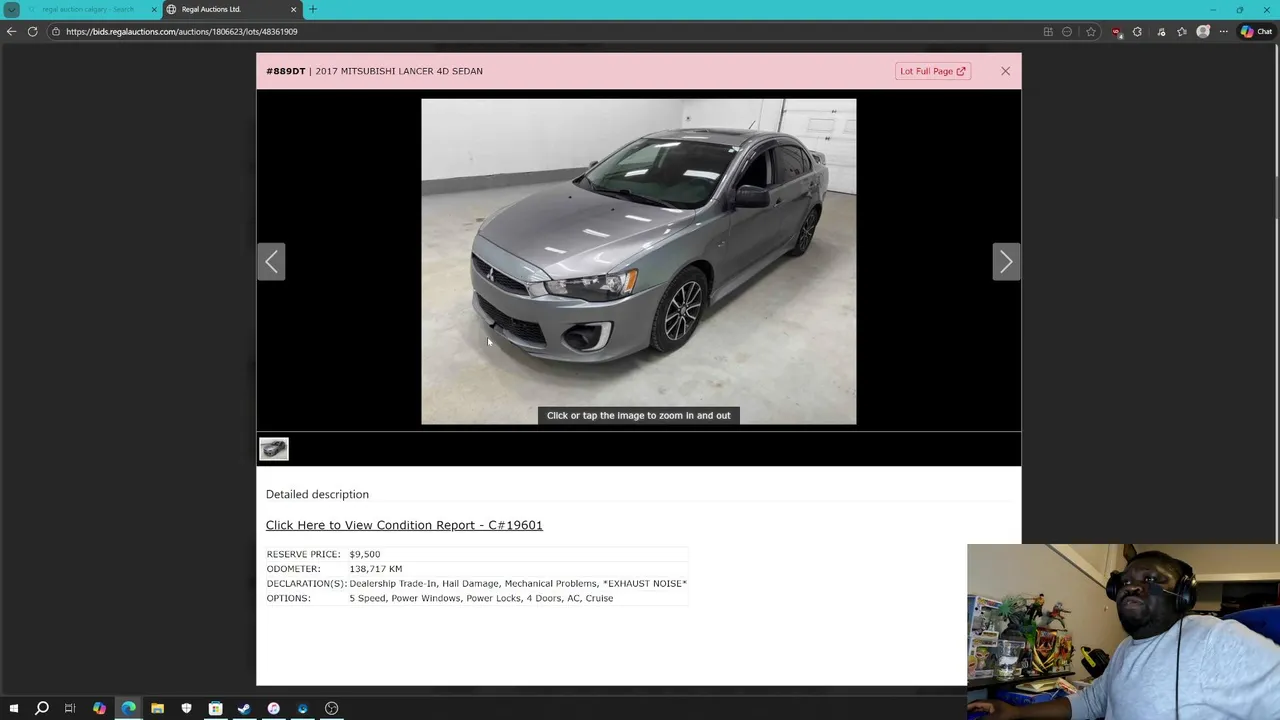
Task: Open Windows Security from the taskbar
Action: coord(186,708)
